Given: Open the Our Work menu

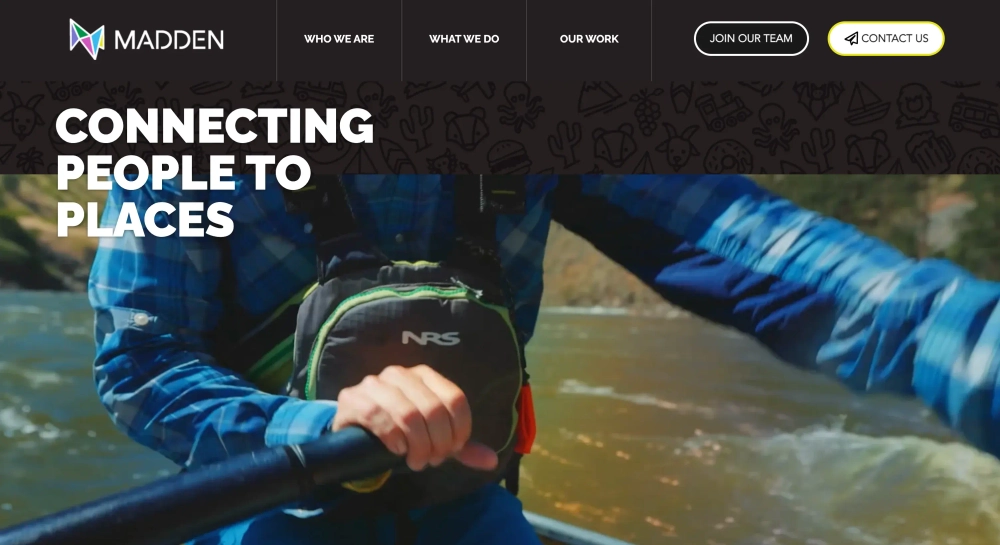Looking at the screenshot, I should click(x=589, y=39).
